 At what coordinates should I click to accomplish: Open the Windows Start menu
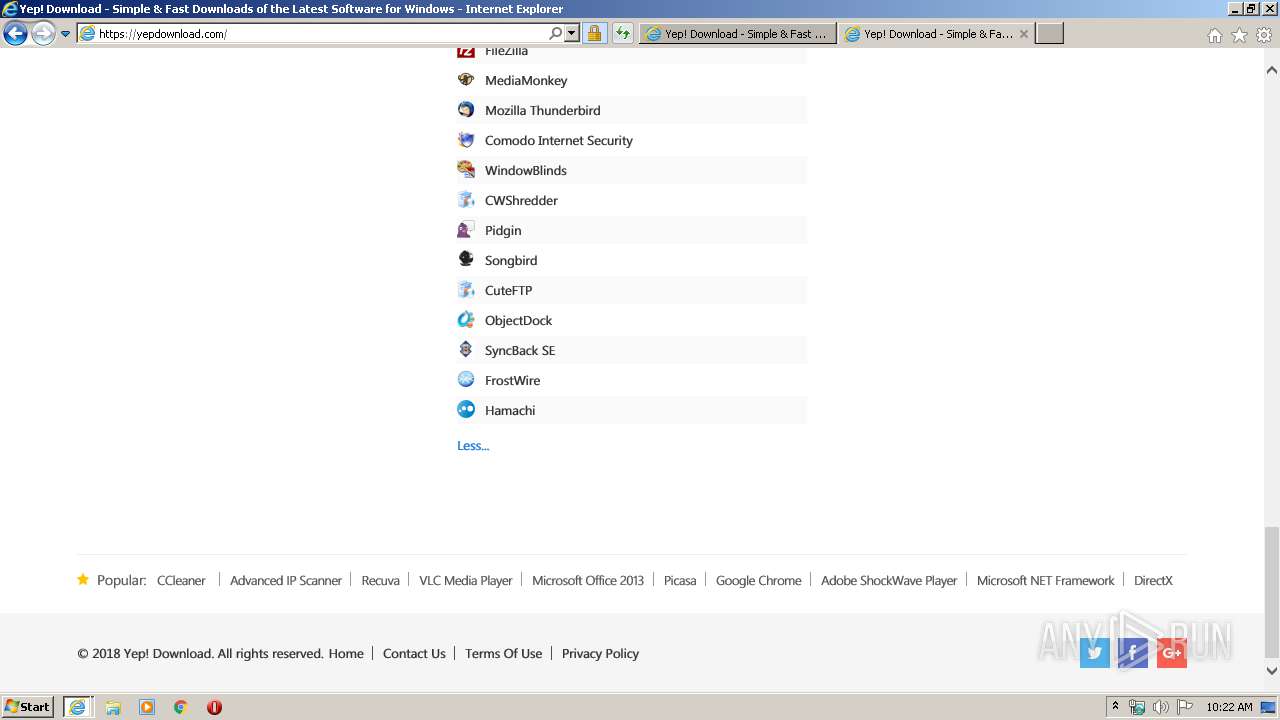pyautogui.click(x=28, y=707)
